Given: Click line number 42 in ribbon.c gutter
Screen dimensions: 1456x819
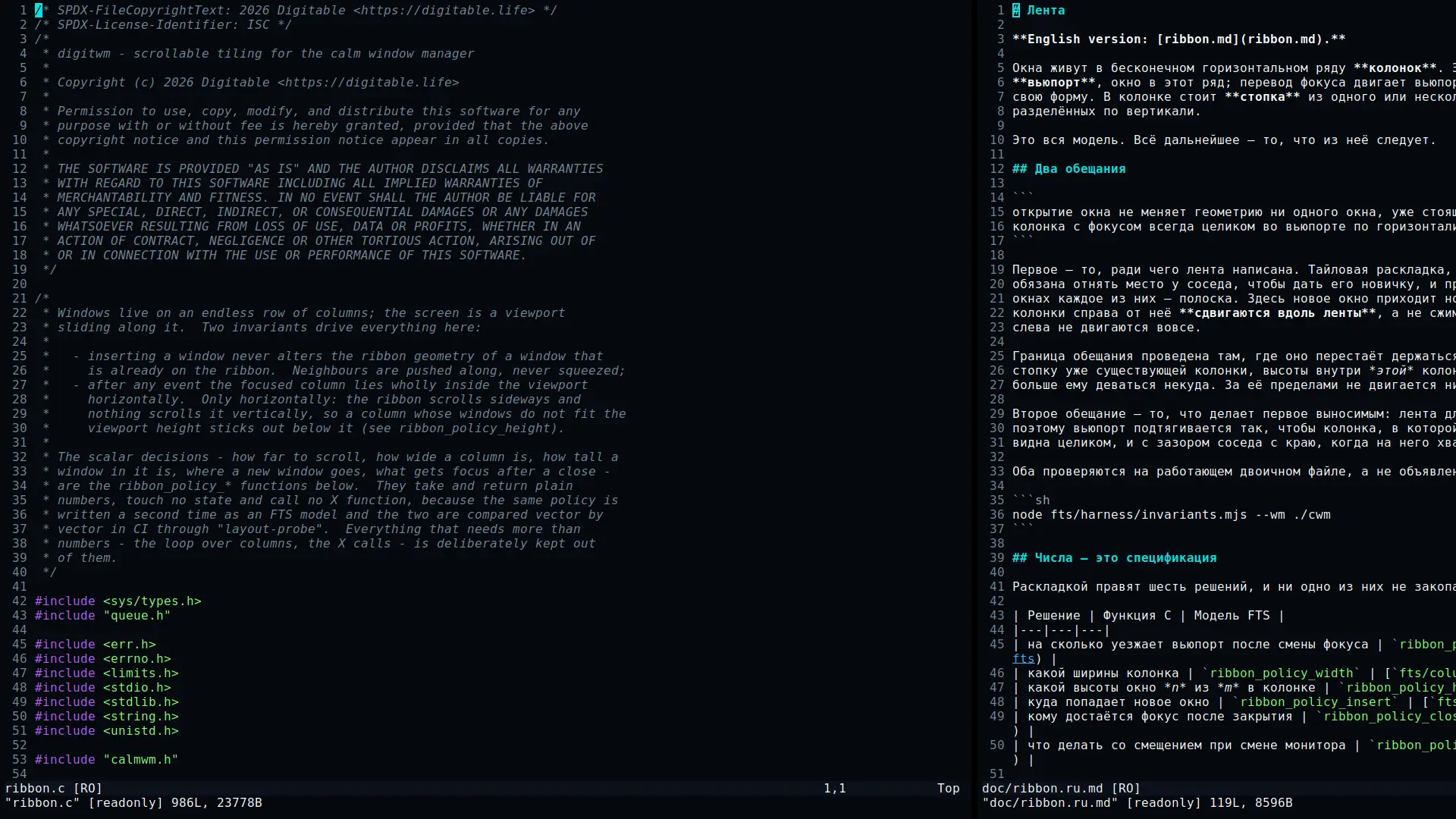Looking at the screenshot, I should pos(19,601).
